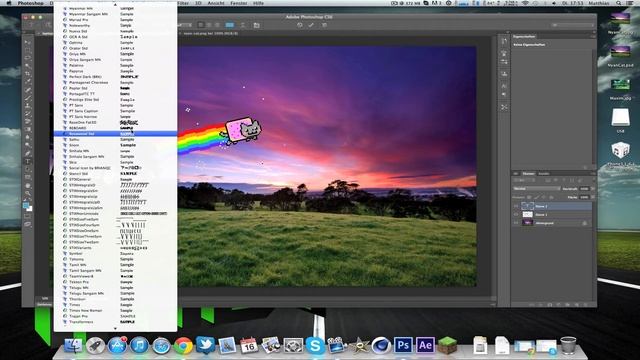Open the Trash in the Dock
The height and width of the screenshot is (360, 640).
pyautogui.click(x=568, y=345)
